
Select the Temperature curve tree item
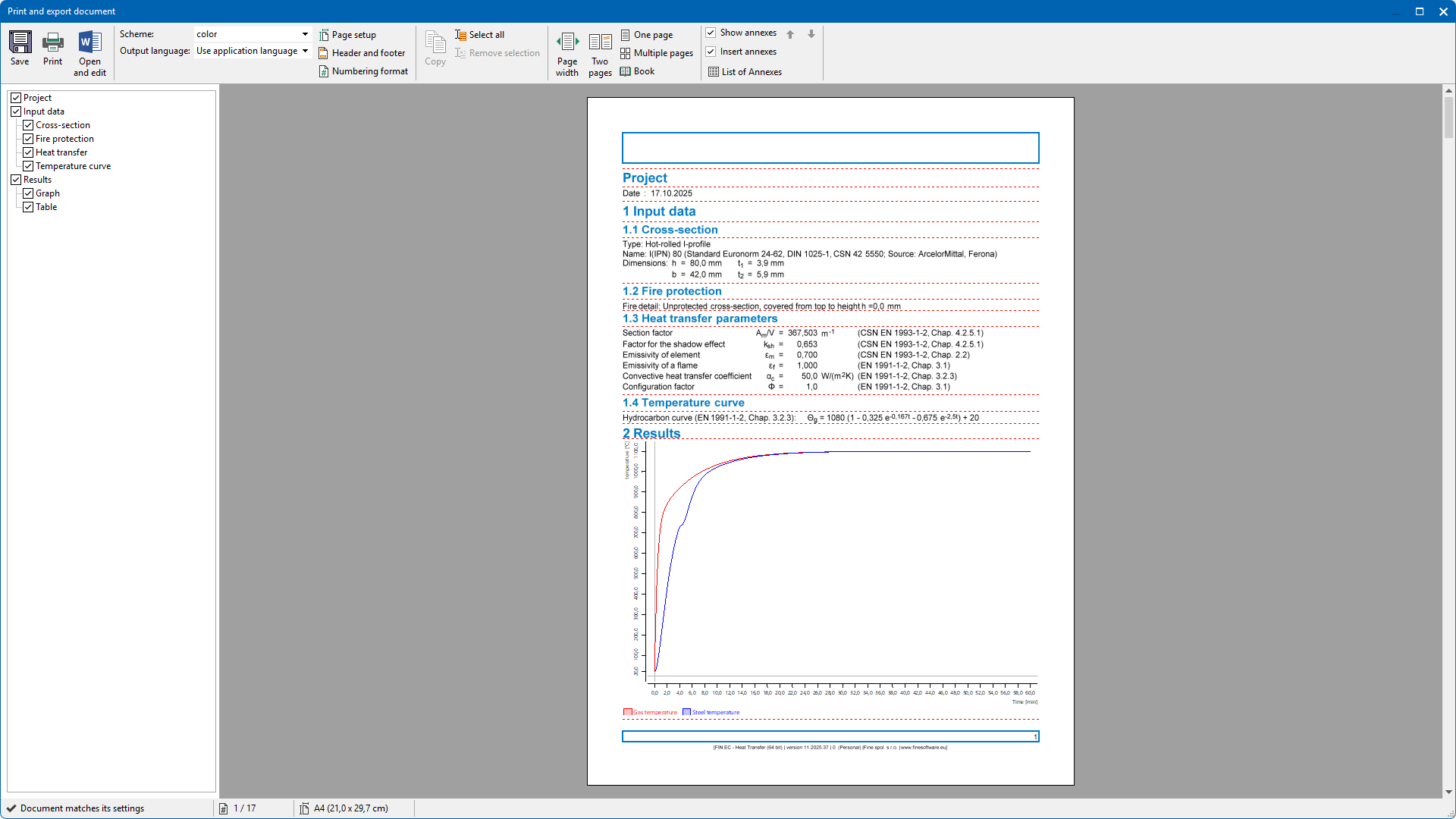[x=73, y=166]
